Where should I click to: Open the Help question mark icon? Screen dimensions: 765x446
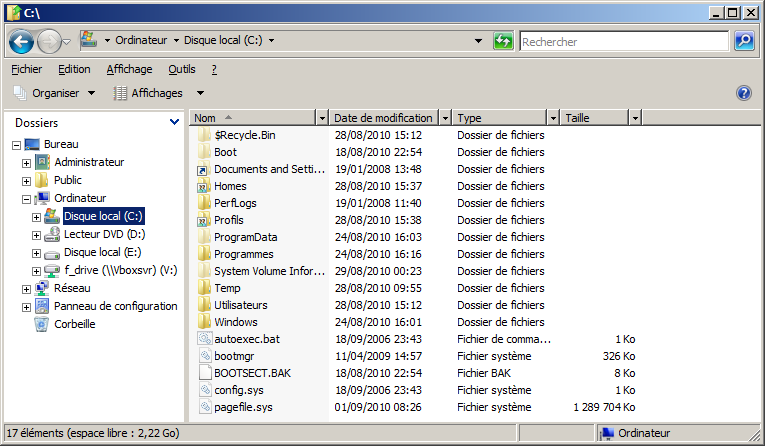tap(743, 93)
